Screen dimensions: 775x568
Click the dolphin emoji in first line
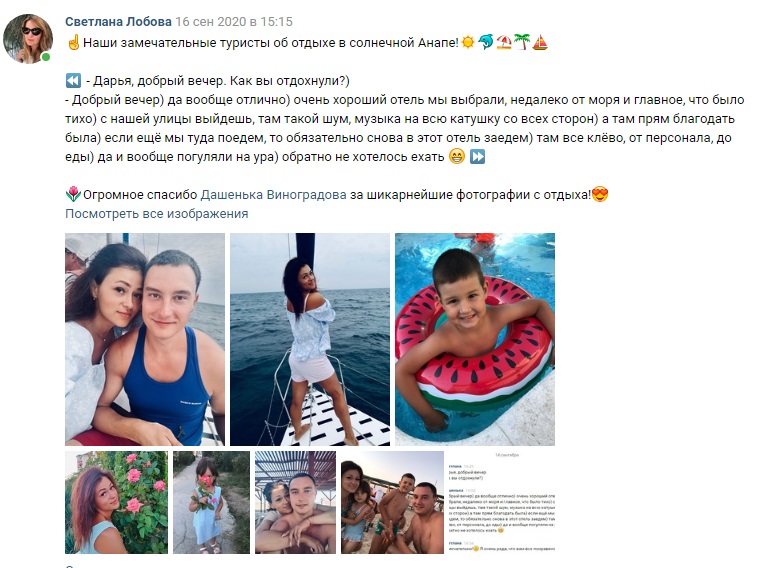click(486, 43)
